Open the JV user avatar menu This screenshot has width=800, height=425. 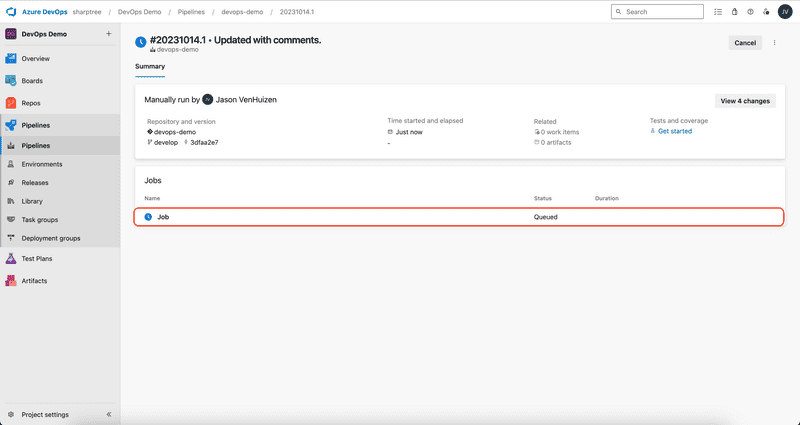(785, 12)
